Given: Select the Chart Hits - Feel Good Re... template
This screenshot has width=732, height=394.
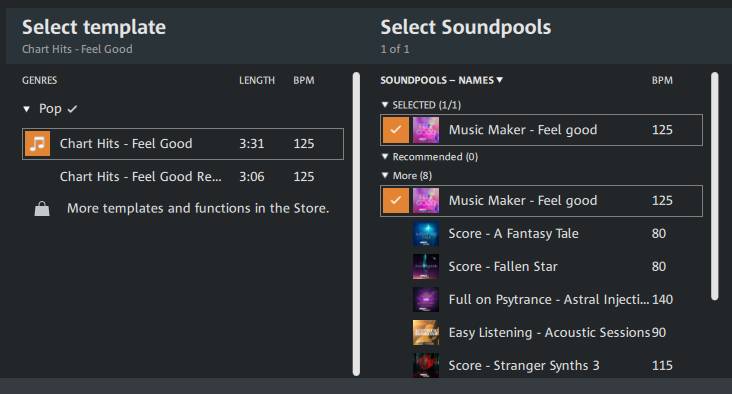Looking at the screenshot, I should pyautogui.click(x=183, y=177).
